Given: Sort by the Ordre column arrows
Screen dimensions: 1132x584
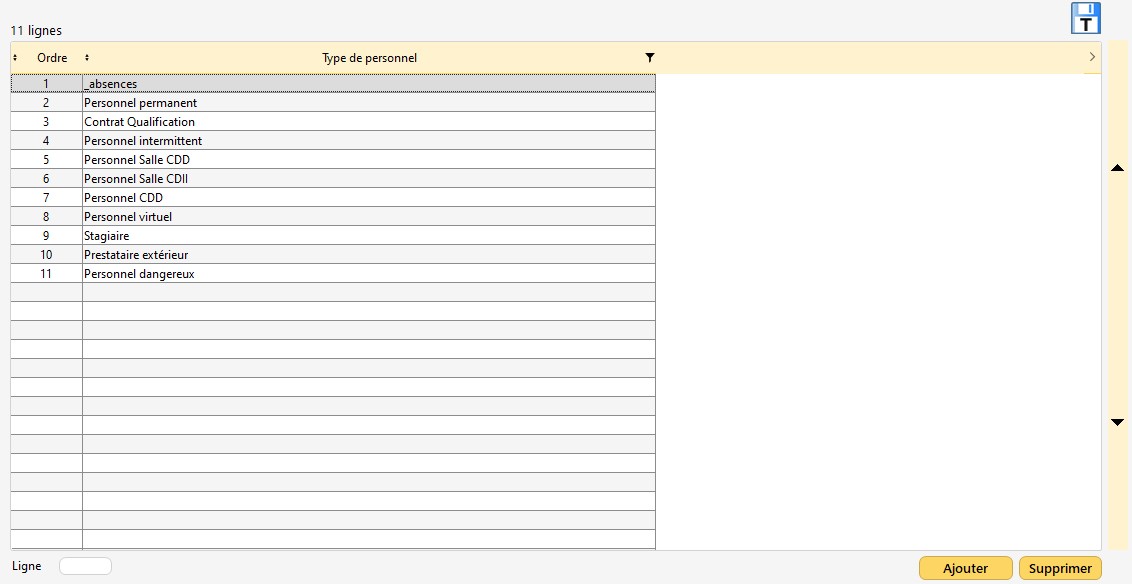Looking at the screenshot, I should tap(15, 58).
